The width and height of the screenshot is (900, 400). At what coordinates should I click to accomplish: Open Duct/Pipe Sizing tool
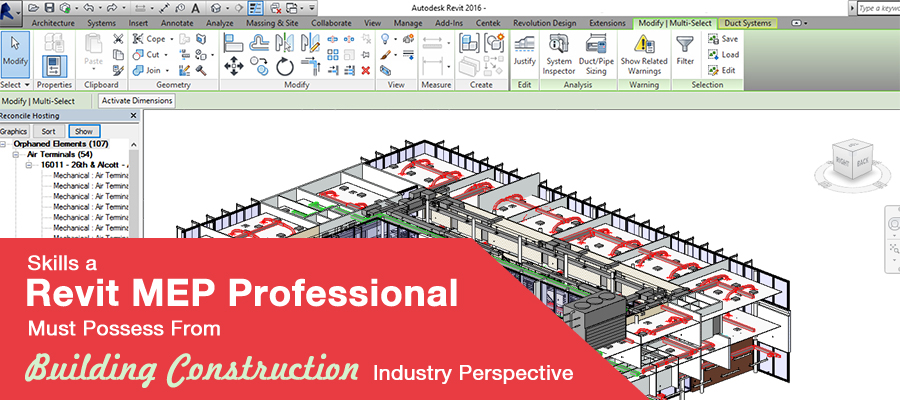(596, 55)
